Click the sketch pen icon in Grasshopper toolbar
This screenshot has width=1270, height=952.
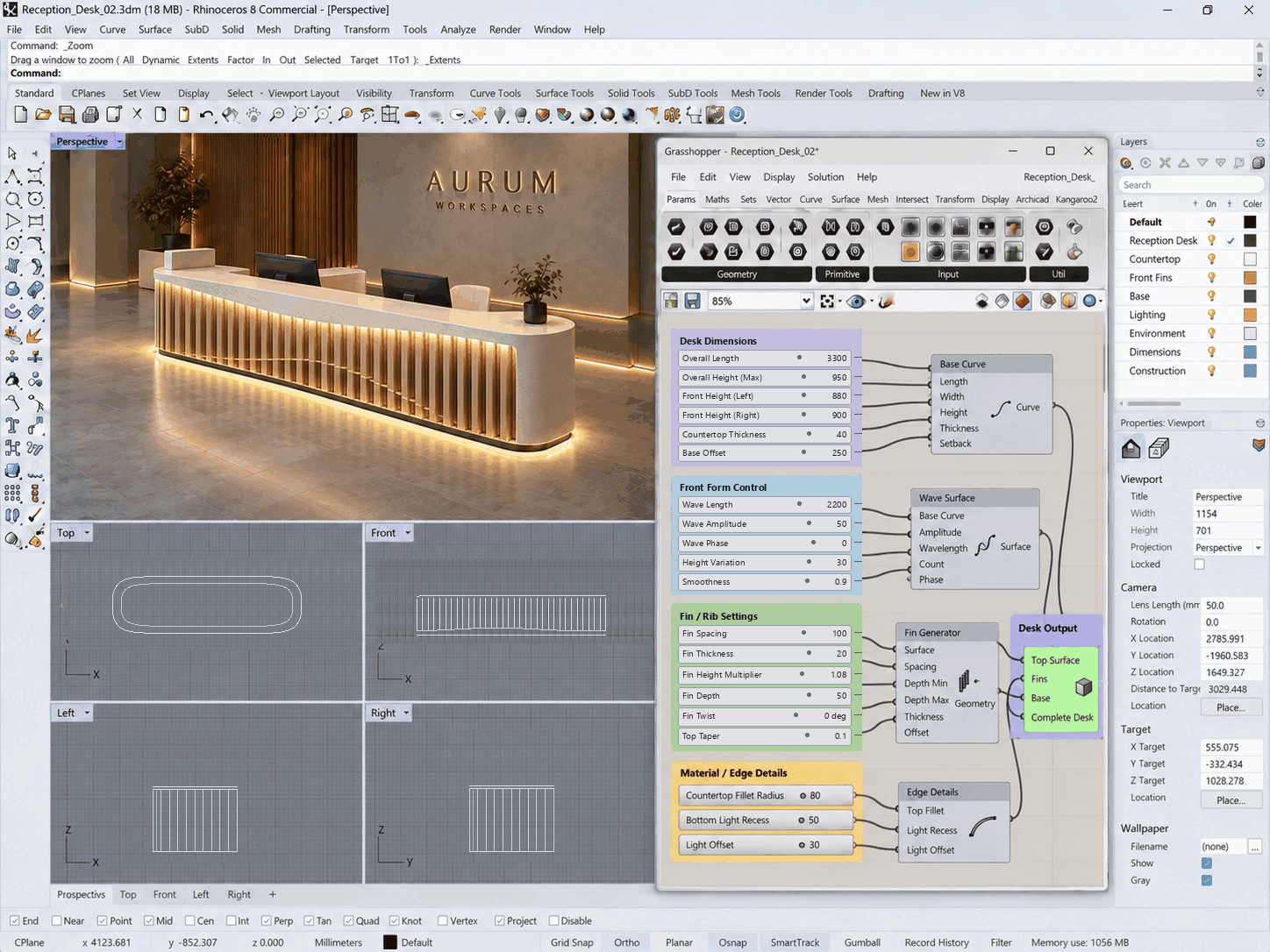886,301
